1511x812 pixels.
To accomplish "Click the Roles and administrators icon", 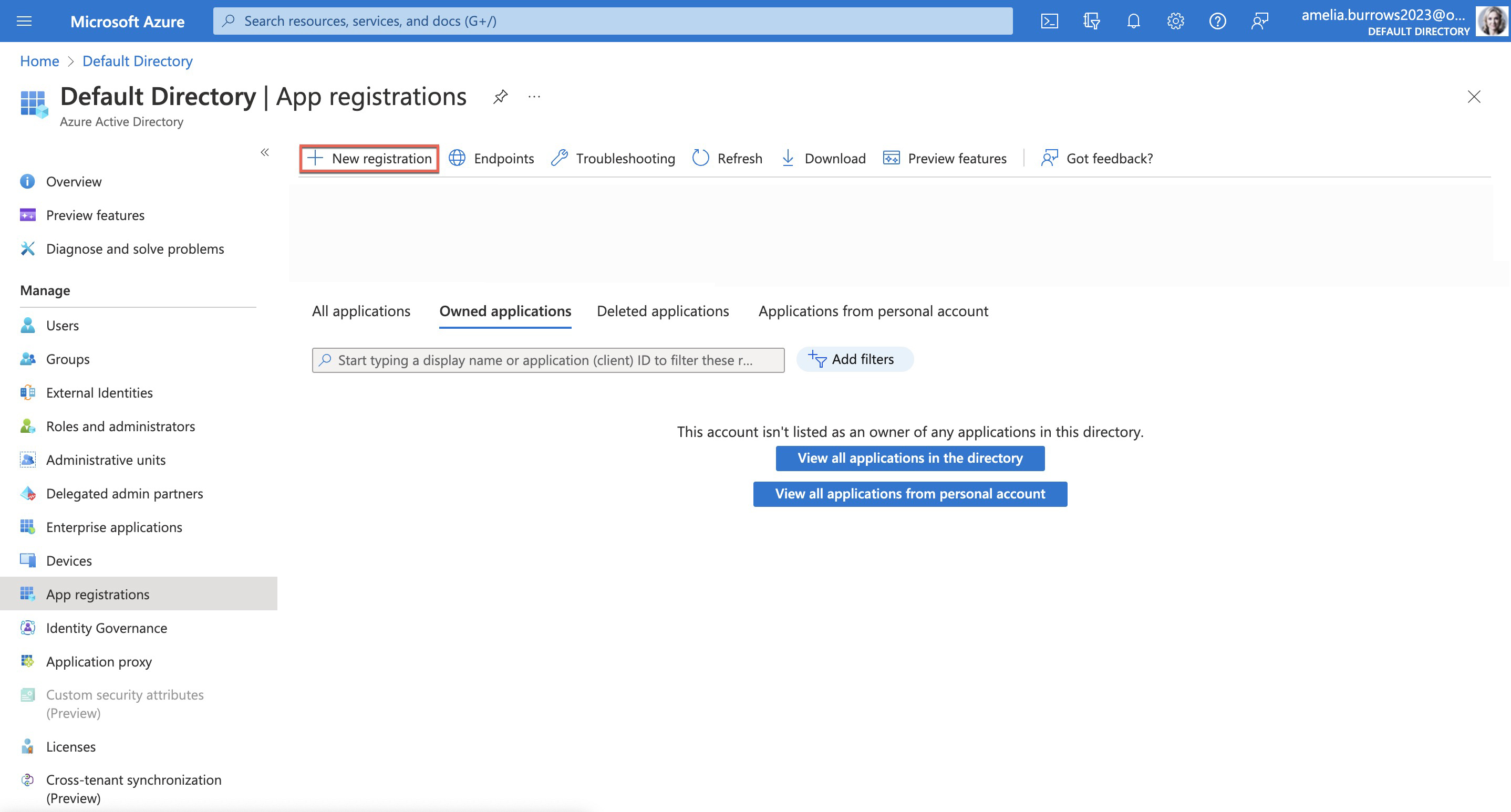I will (x=27, y=426).
